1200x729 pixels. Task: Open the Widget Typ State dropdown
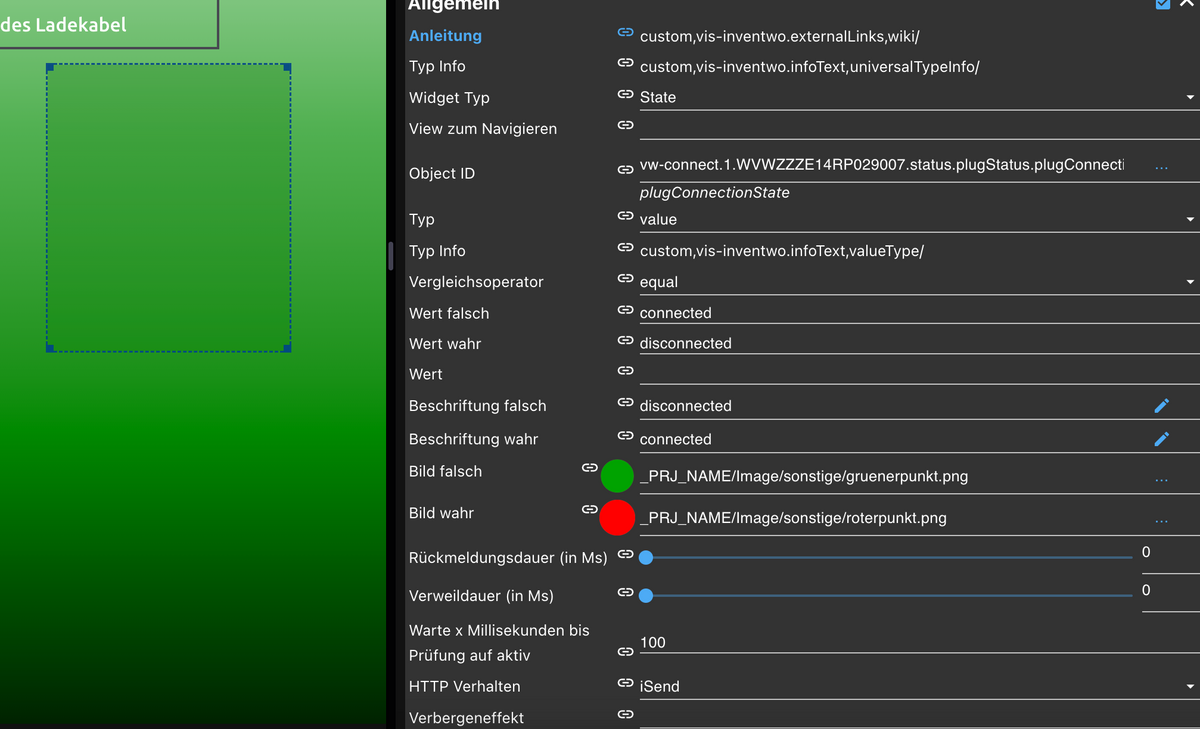[x=917, y=97]
